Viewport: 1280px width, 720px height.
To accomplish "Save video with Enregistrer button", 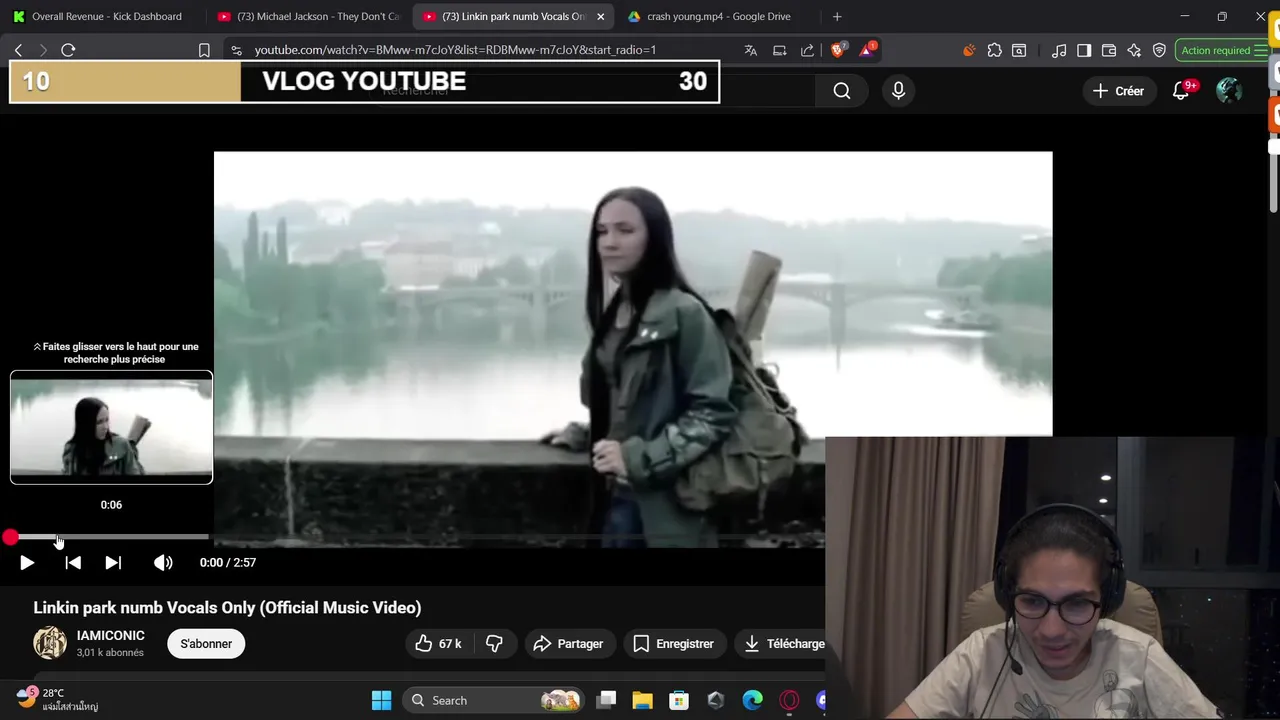I will (673, 644).
